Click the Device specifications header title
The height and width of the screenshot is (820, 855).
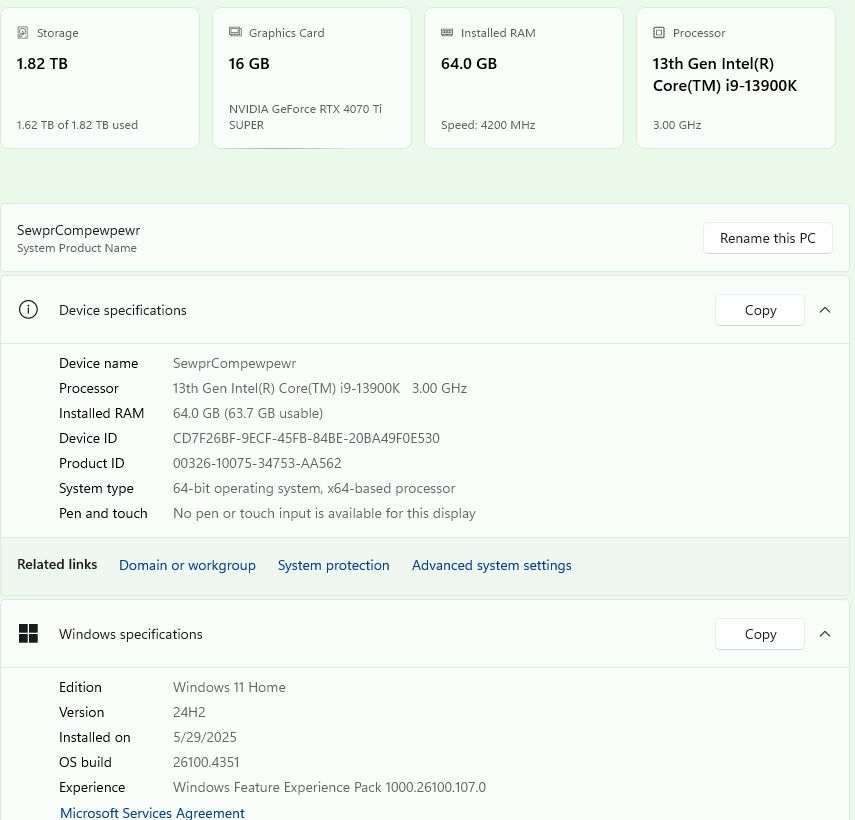pyautogui.click(x=123, y=310)
